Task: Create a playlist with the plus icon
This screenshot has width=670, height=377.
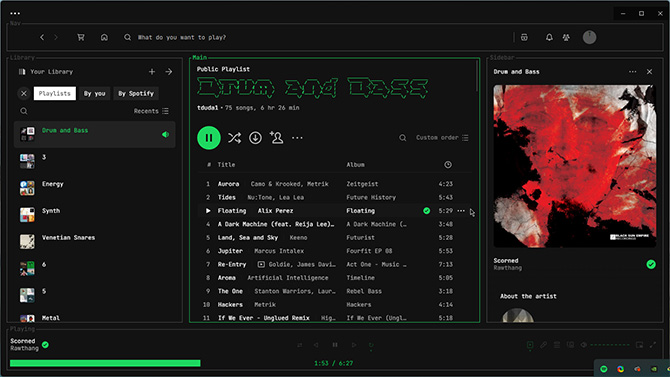Action: [x=152, y=72]
